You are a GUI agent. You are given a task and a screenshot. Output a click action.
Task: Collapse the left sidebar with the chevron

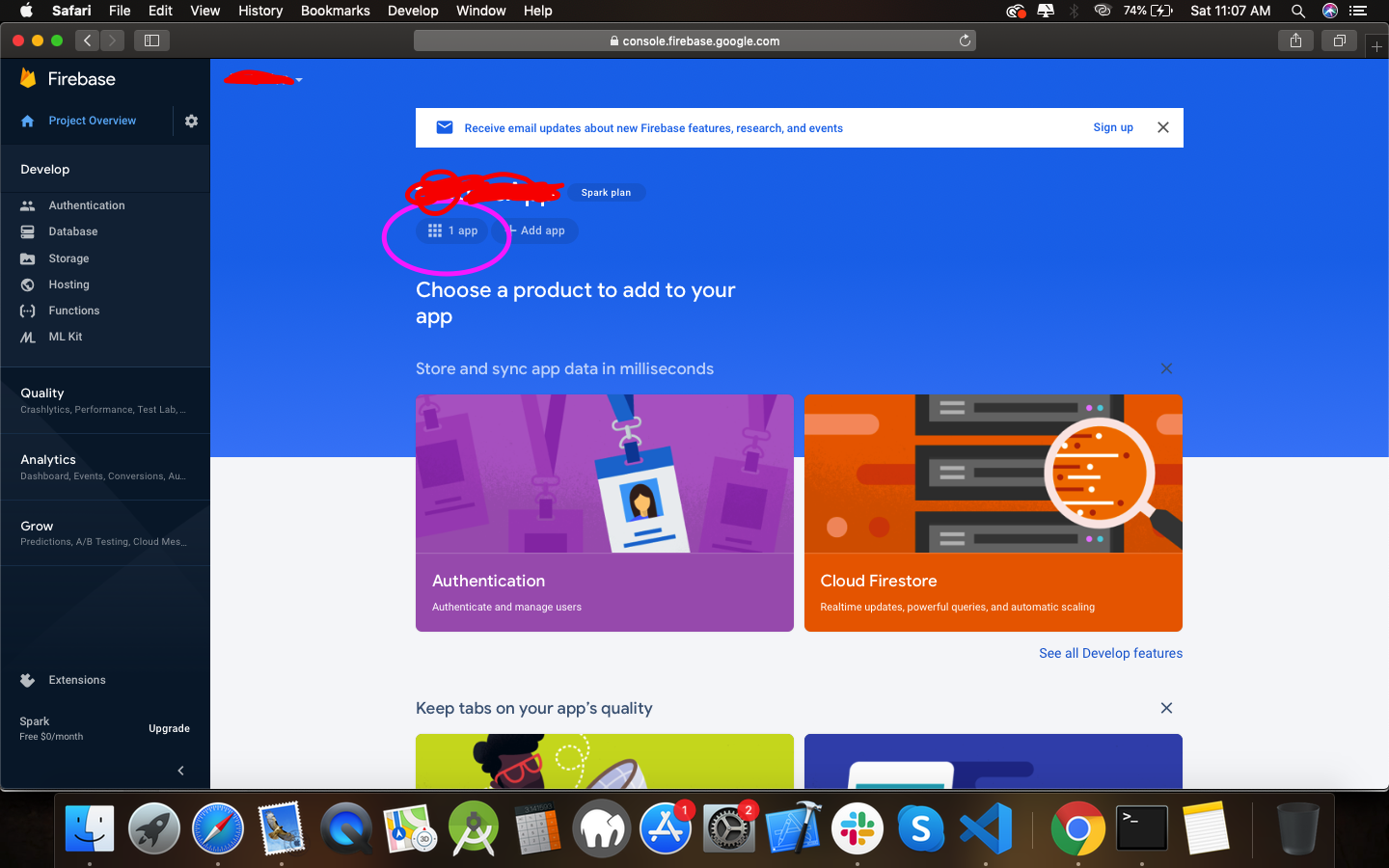coord(179,771)
